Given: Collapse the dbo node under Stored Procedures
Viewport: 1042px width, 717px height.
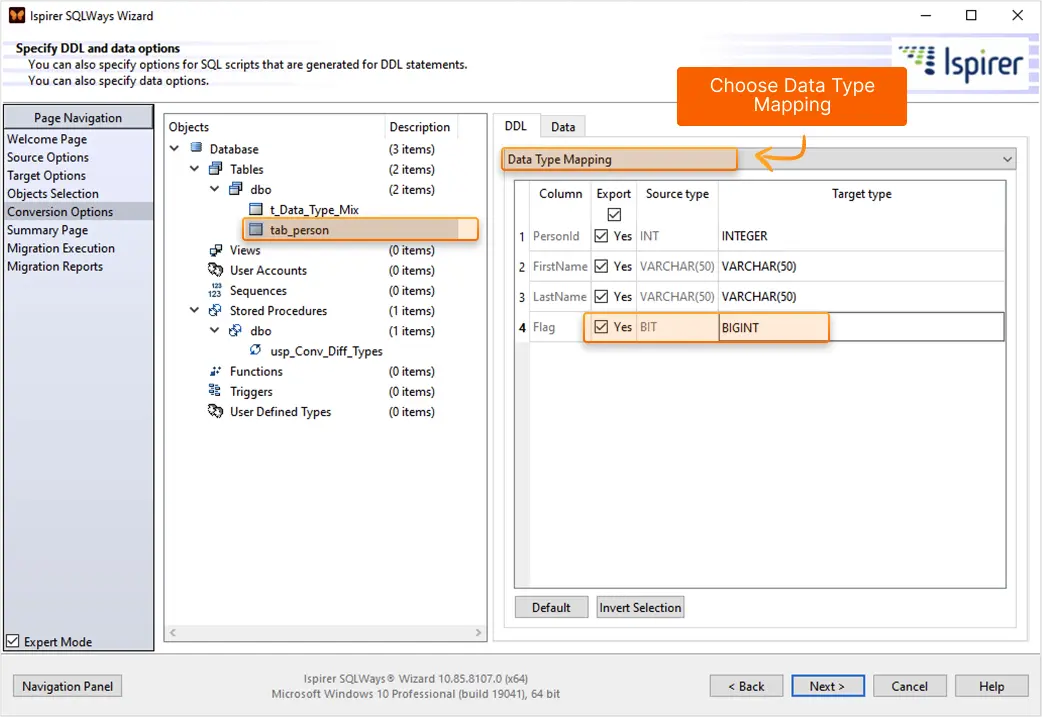Looking at the screenshot, I should pyautogui.click(x=214, y=330).
